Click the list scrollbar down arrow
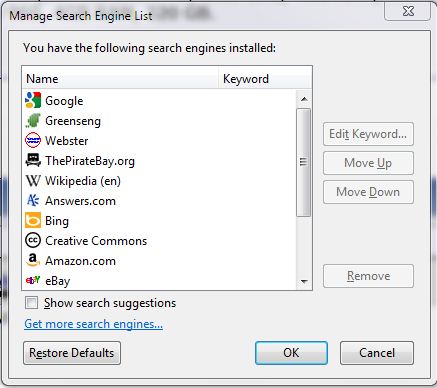 (x=304, y=281)
